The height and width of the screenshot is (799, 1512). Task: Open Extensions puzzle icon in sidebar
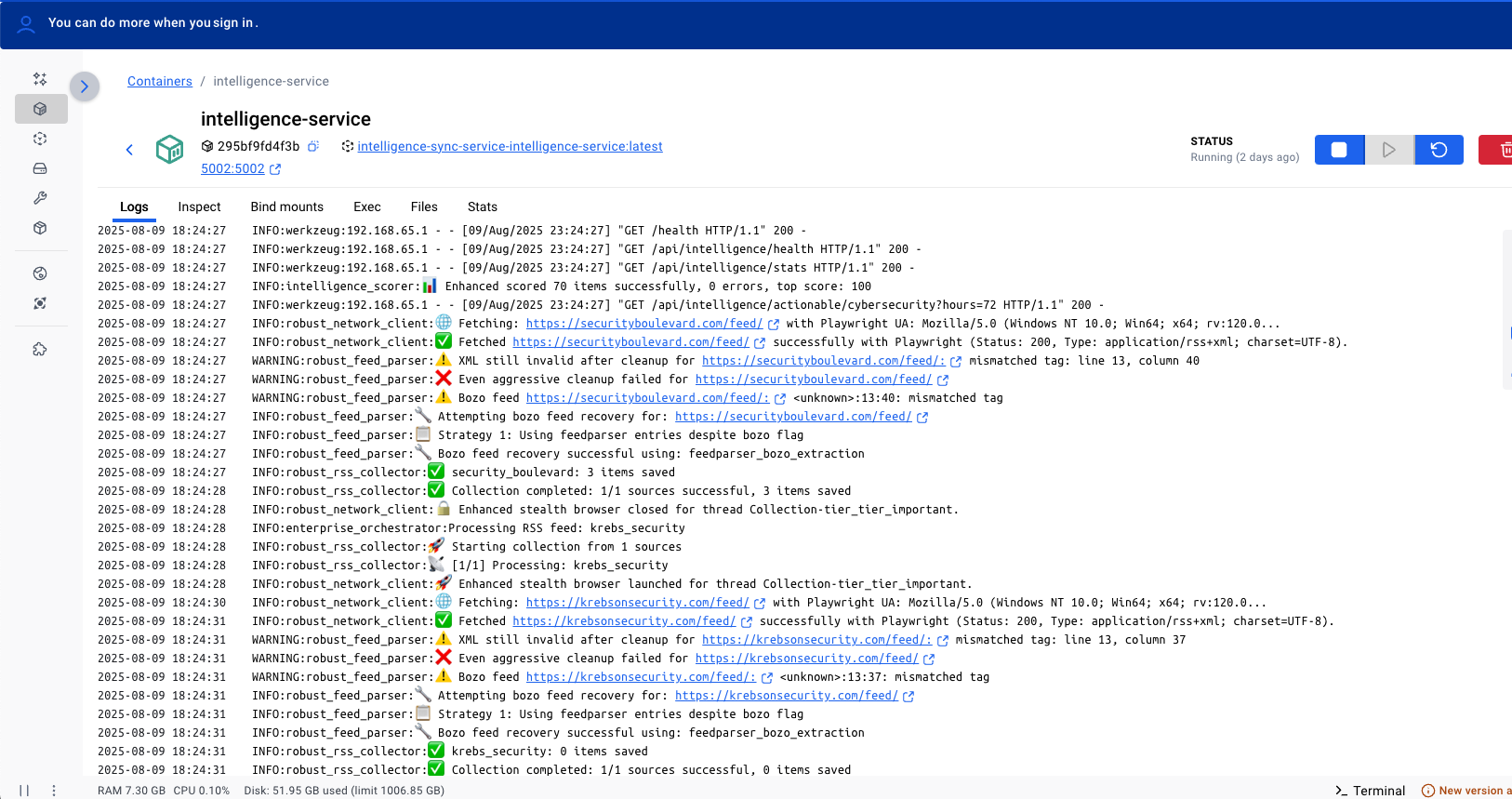click(x=40, y=350)
